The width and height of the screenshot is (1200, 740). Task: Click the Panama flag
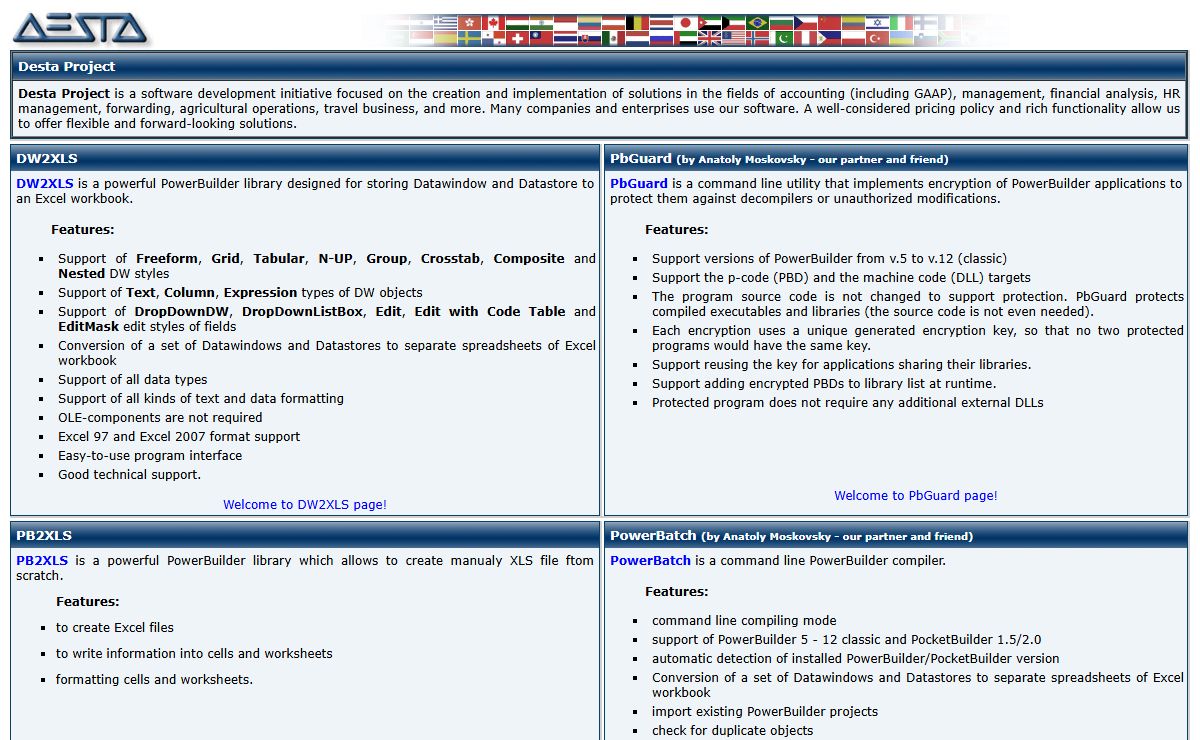[492, 38]
